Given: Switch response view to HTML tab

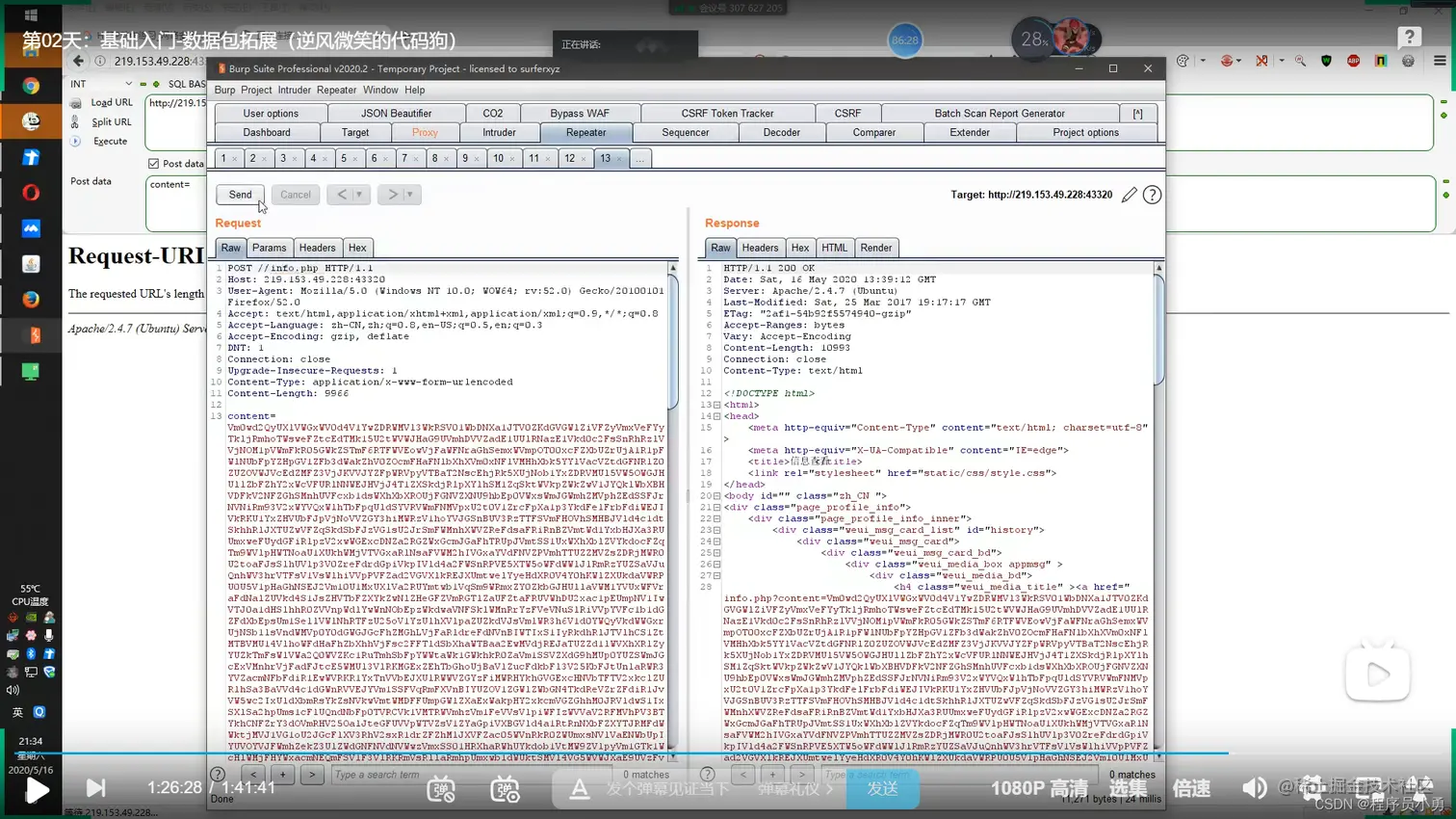Looking at the screenshot, I should [834, 248].
